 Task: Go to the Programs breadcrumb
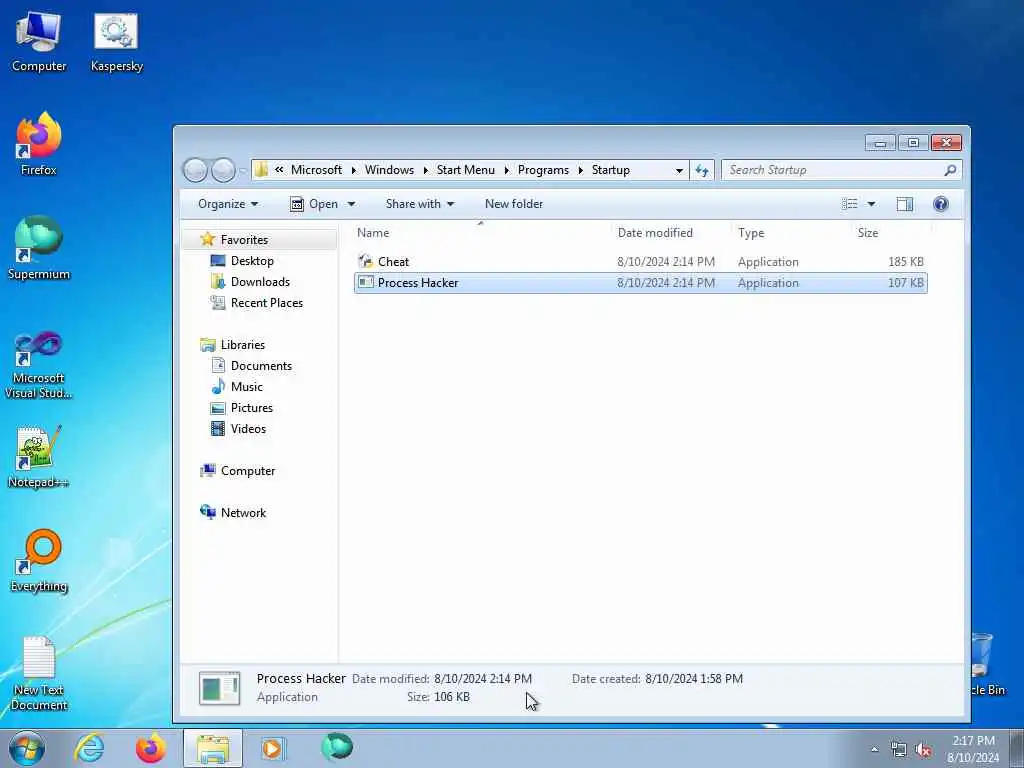pyautogui.click(x=543, y=170)
